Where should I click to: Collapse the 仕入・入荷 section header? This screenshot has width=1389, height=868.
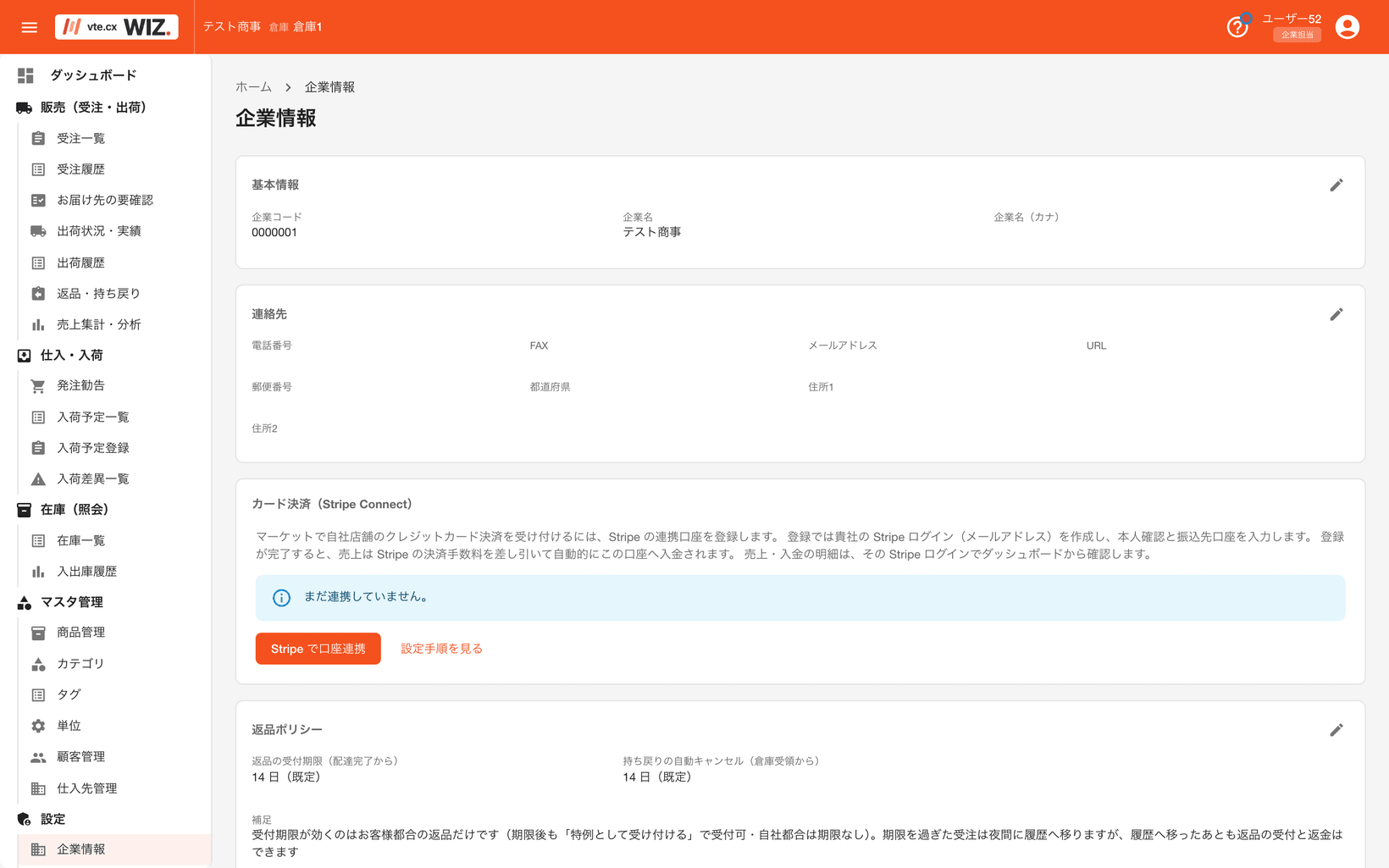click(x=105, y=356)
